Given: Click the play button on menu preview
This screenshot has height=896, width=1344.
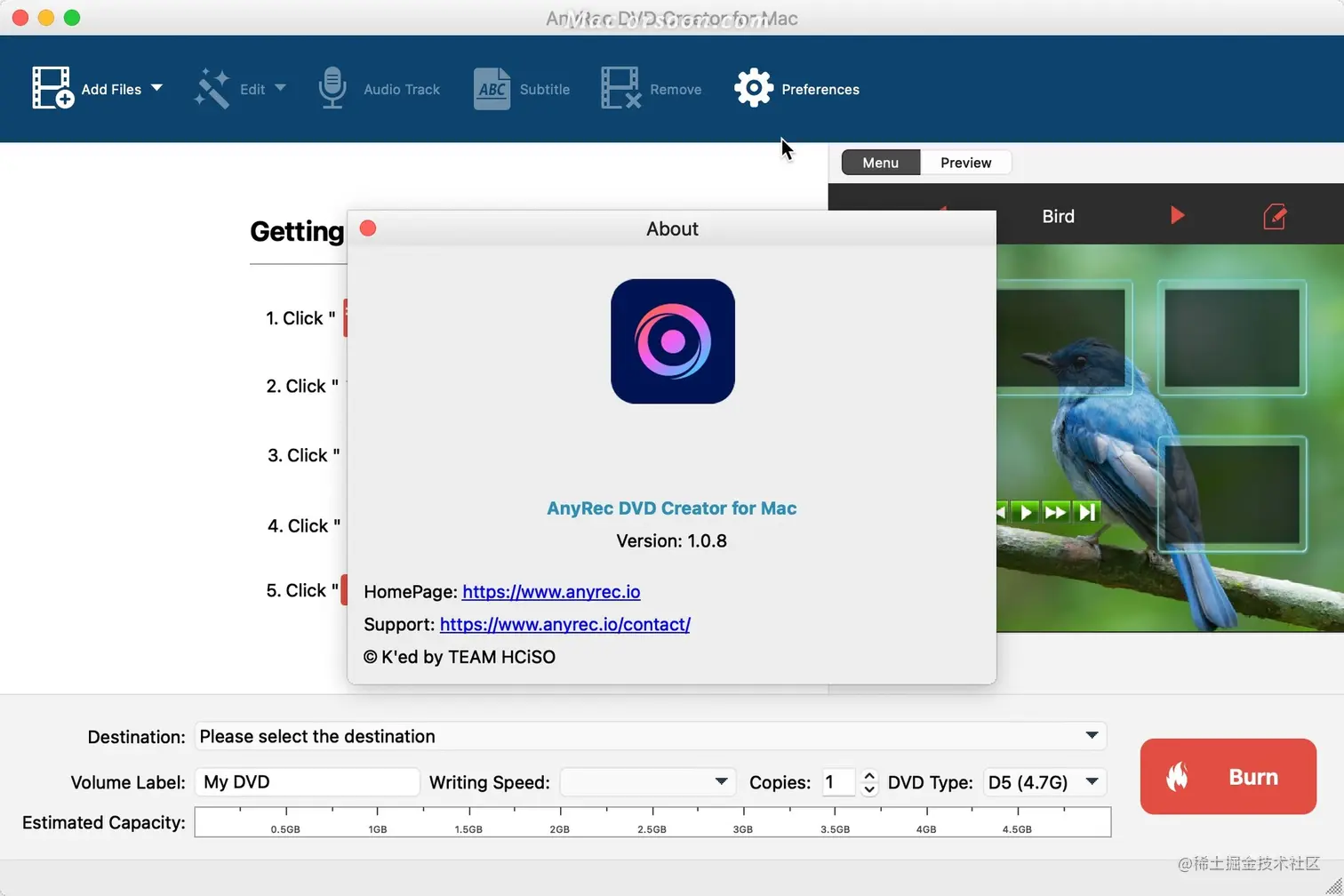Looking at the screenshot, I should [1027, 512].
